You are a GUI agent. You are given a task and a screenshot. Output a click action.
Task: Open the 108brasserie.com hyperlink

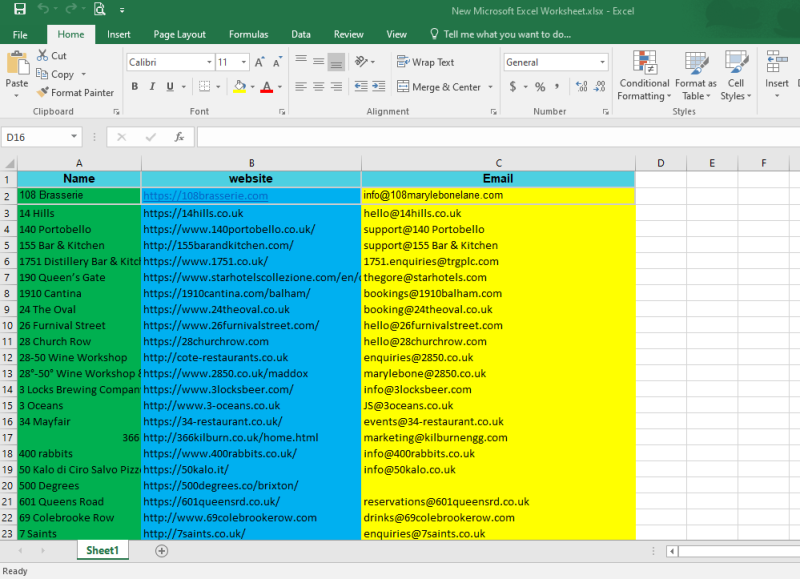[205, 195]
